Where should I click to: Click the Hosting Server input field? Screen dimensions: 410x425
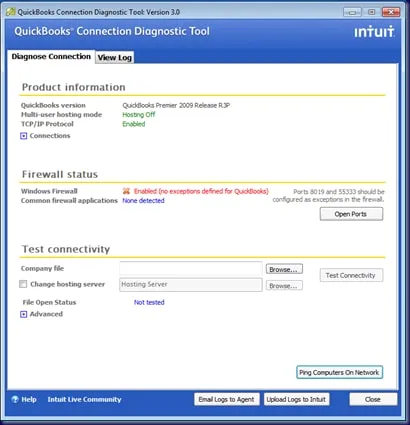(x=191, y=285)
